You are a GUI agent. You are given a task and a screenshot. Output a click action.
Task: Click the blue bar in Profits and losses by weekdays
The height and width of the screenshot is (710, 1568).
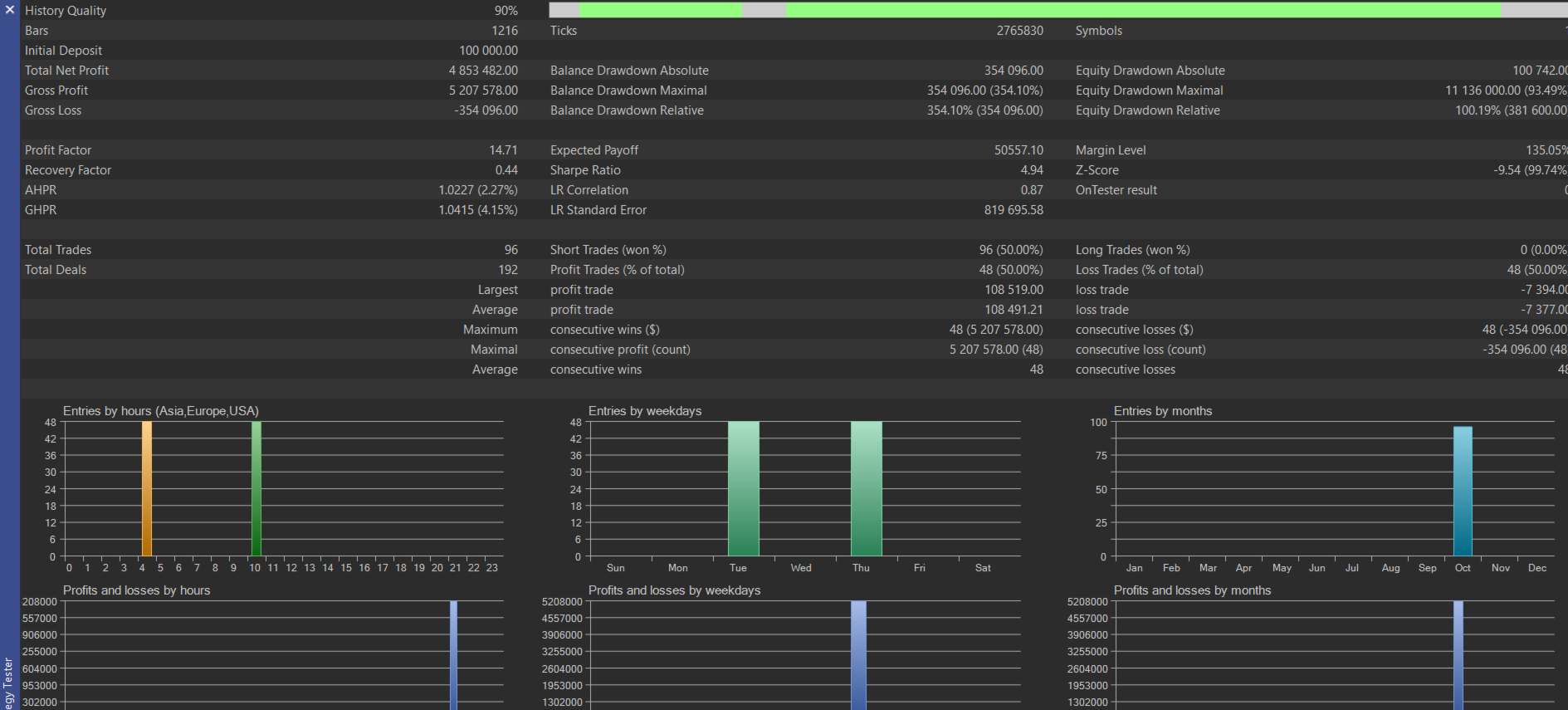(x=858, y=654)
